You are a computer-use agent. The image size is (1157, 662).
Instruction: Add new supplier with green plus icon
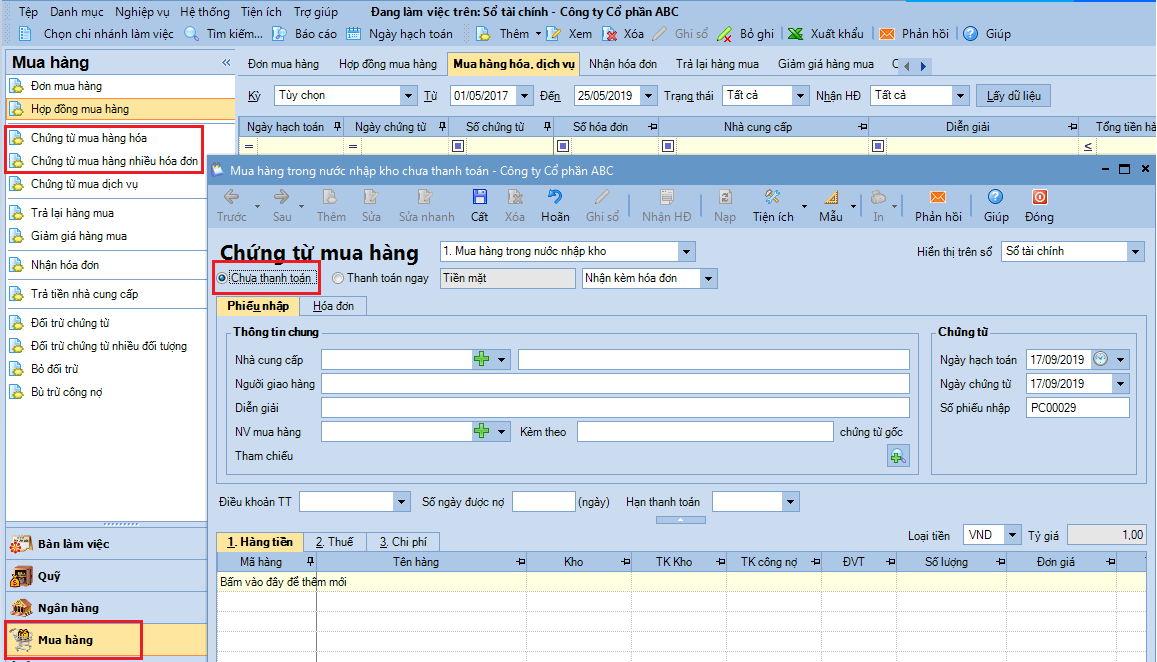click(482, 359)
